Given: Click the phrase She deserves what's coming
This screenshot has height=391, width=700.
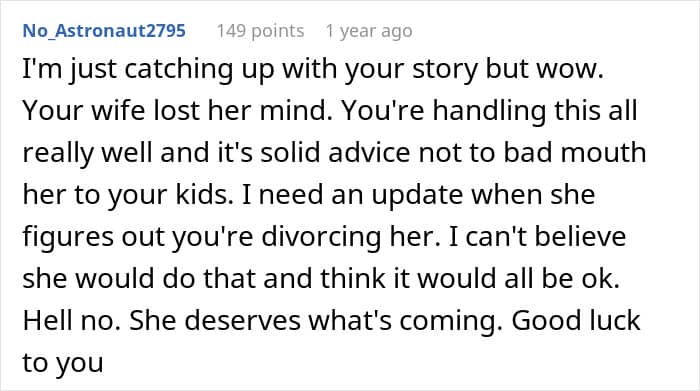Looking at the screenshot, I should click(x=316, y=321).
